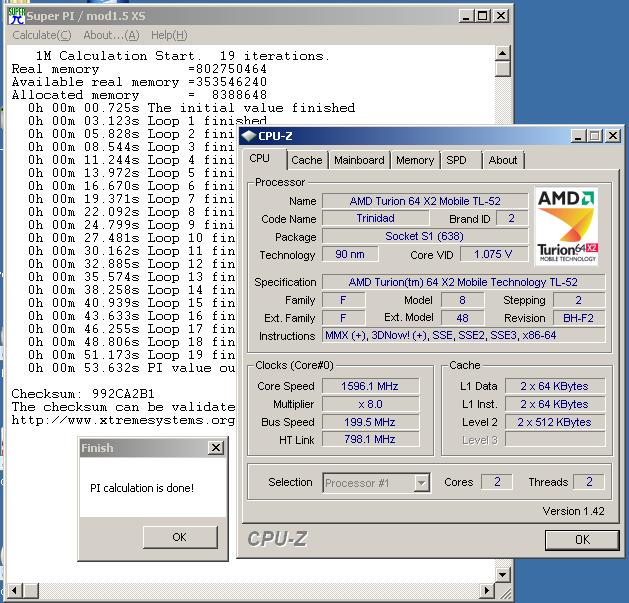
Task: Open the About...(A) menu in Super PI
Action: coord(111,35)
